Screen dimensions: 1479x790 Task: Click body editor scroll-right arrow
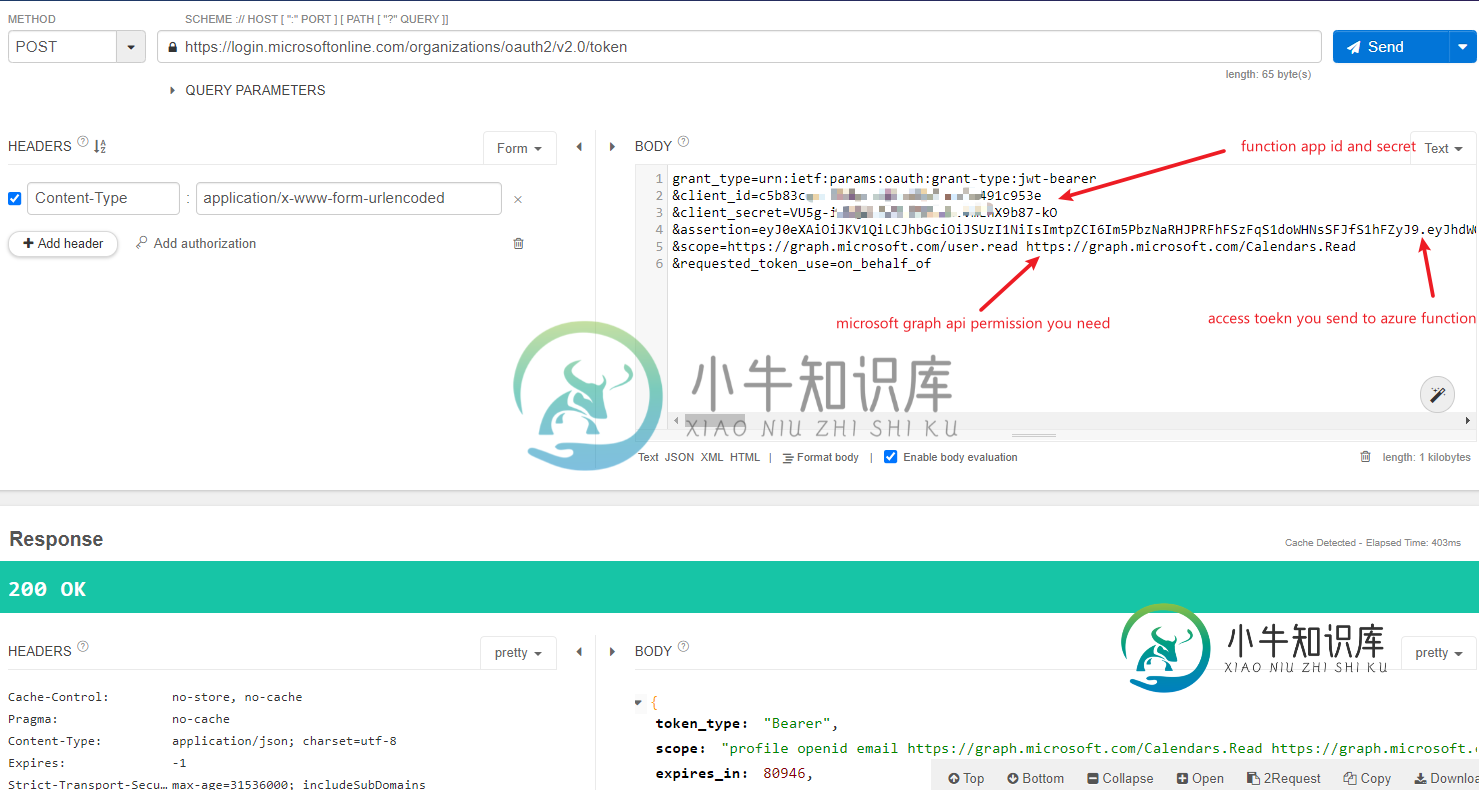click(1468, 421)
